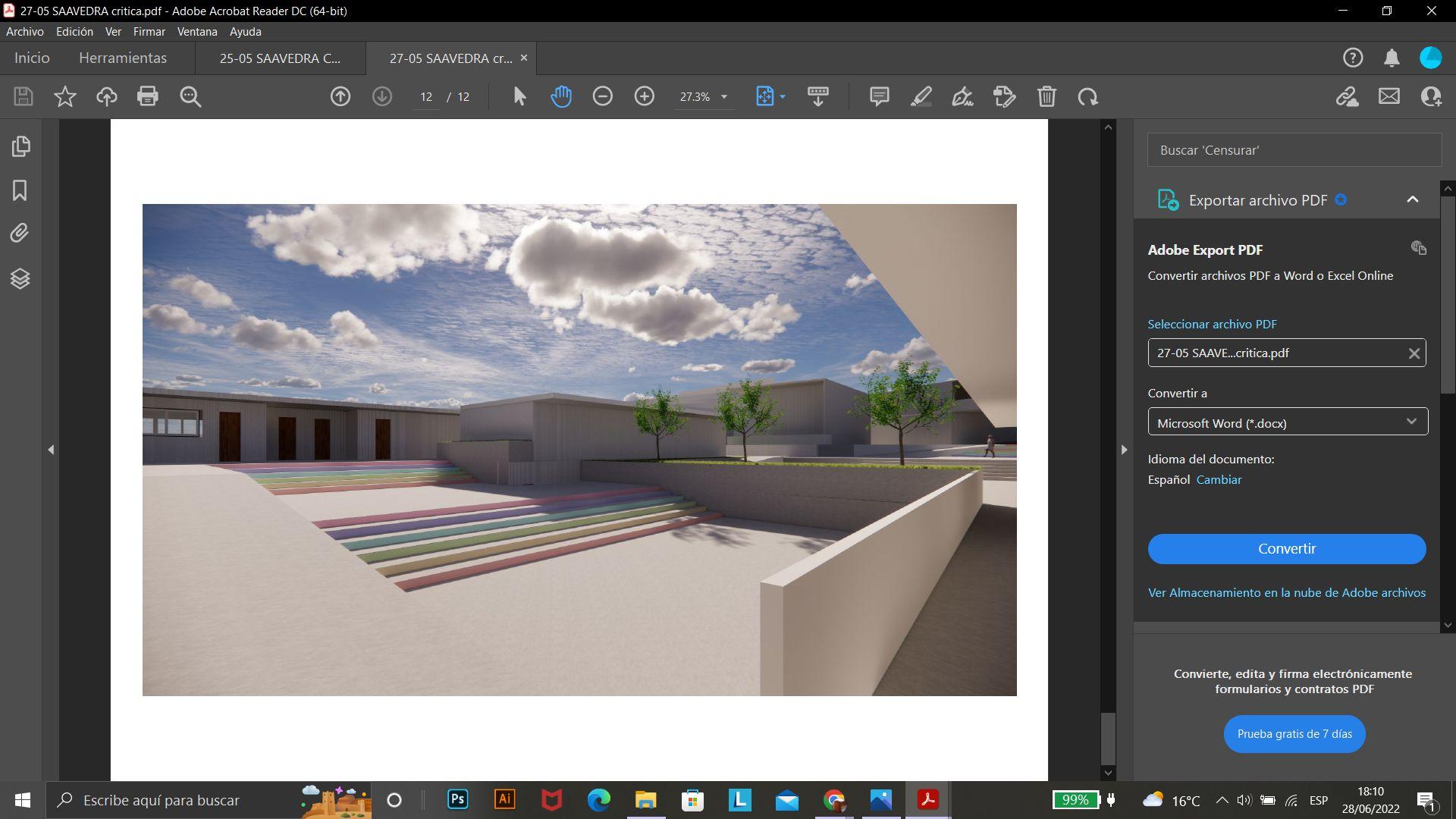Open the search text magnifier tool

190,96
